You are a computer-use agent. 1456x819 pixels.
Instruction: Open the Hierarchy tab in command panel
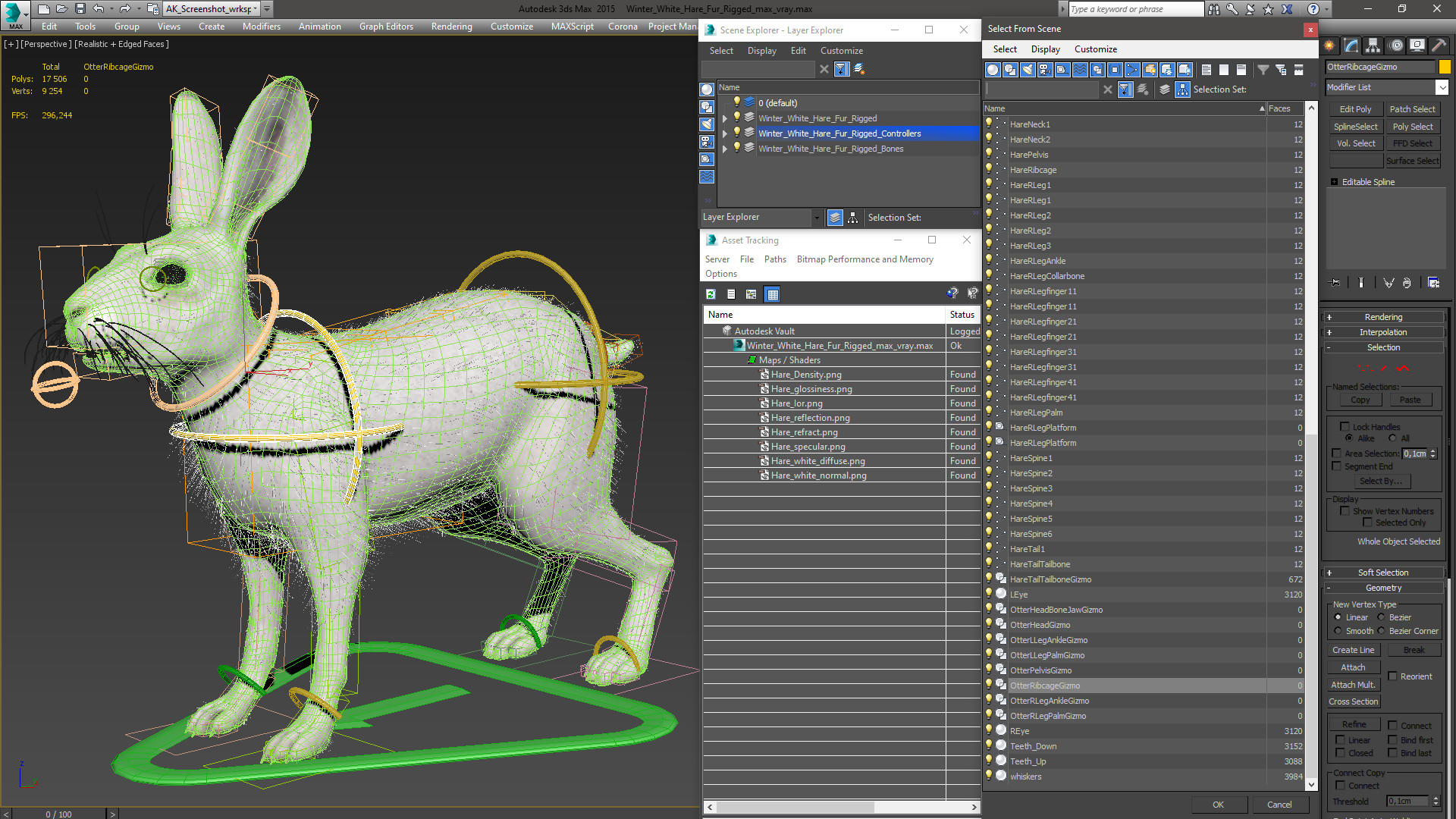click(x=1373, y=45)
